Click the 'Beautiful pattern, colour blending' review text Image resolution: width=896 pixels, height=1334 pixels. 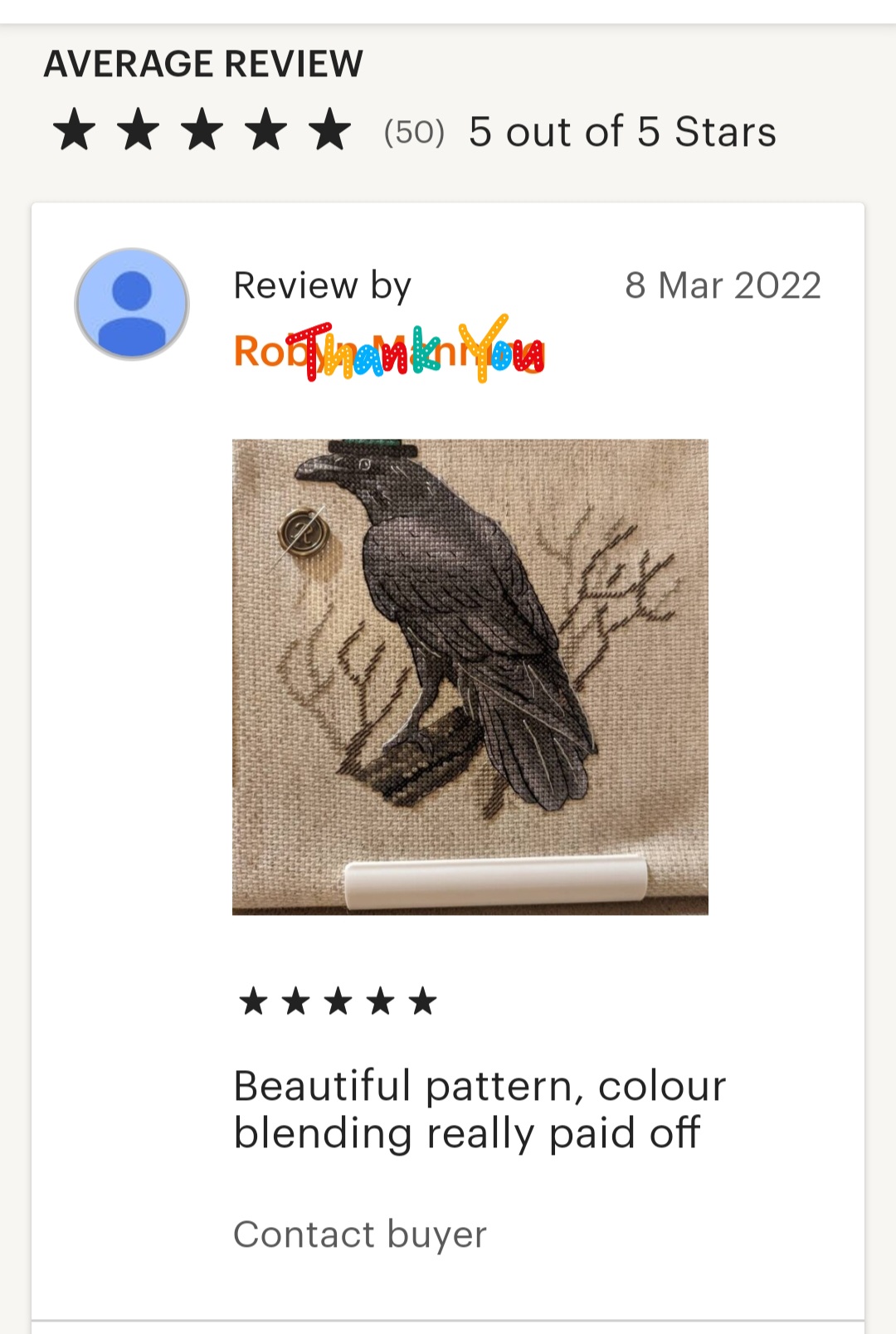(x=480, y=1110)
